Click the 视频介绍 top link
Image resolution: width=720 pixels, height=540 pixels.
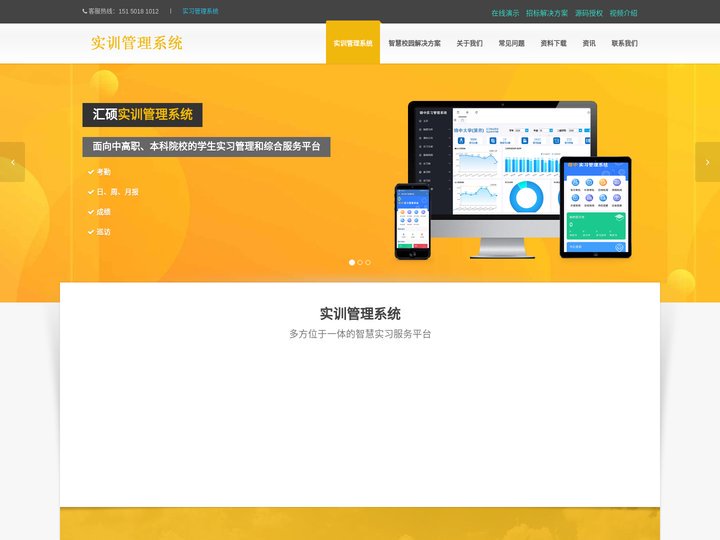[624, 13]
